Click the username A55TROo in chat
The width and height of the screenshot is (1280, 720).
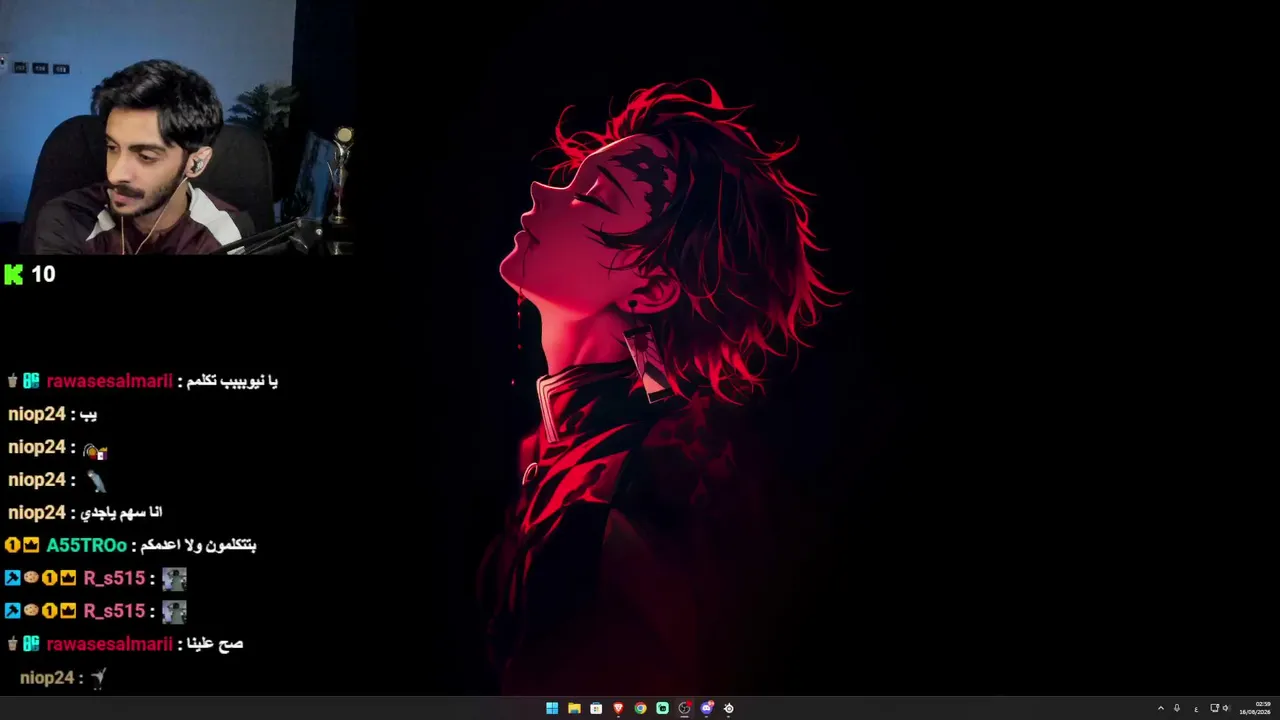pos(86,545)
